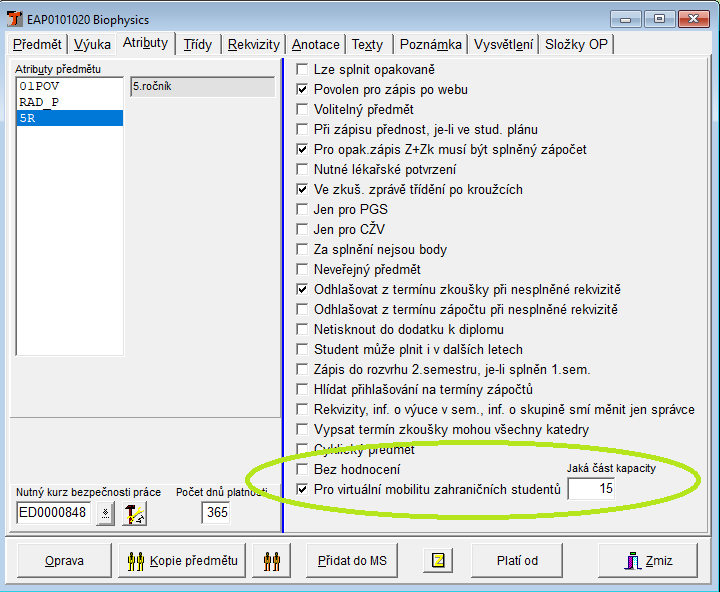Click the yellow note icon button
This screenshot has height=592, width=720.
click(437, 561)
